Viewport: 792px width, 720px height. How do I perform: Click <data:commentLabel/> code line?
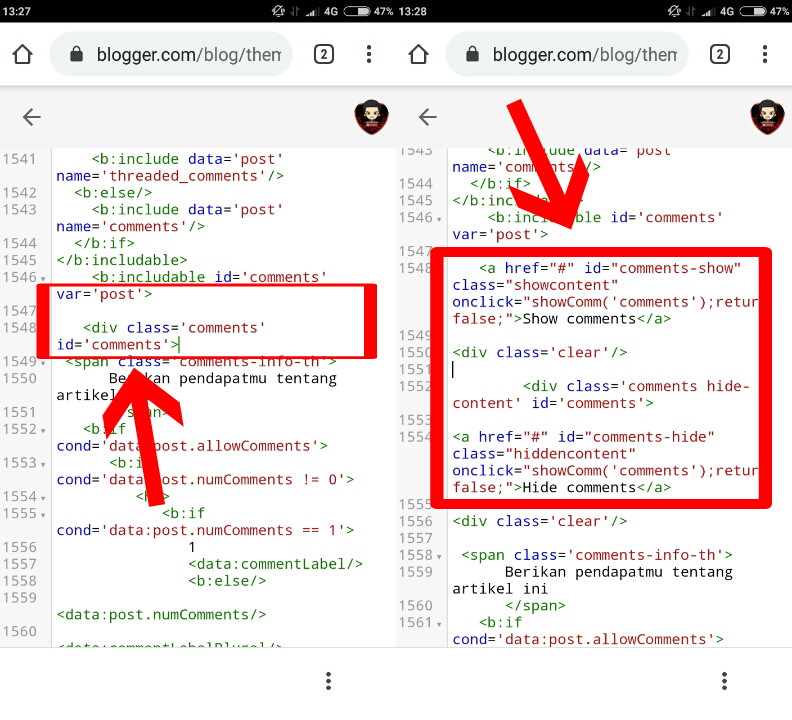point(275,564)
